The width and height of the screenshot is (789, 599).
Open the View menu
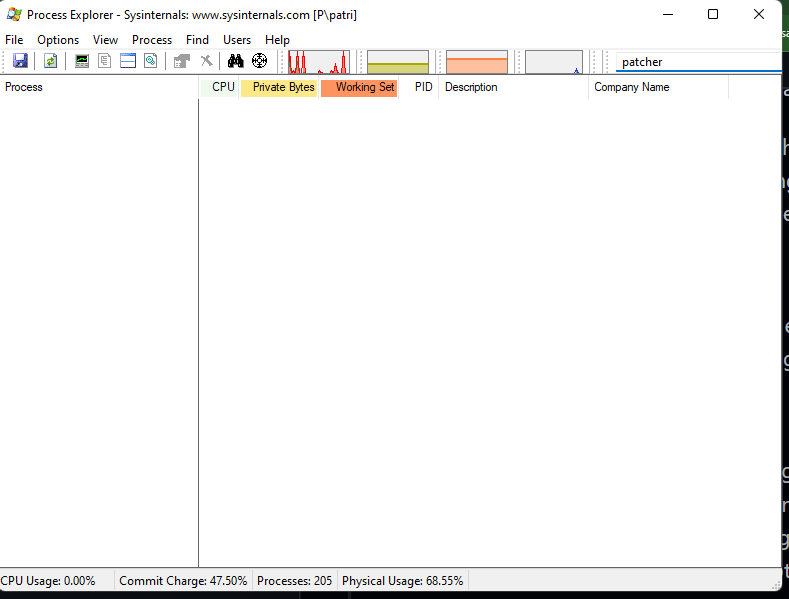pos(105,40)
